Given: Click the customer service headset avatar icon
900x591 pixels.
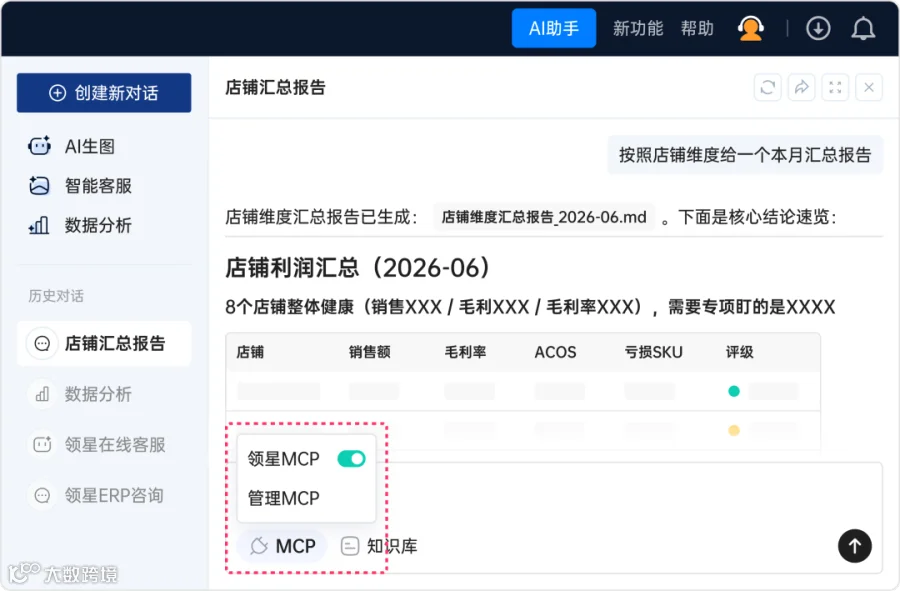Looking at the screenshot, I should click(750, 28).
